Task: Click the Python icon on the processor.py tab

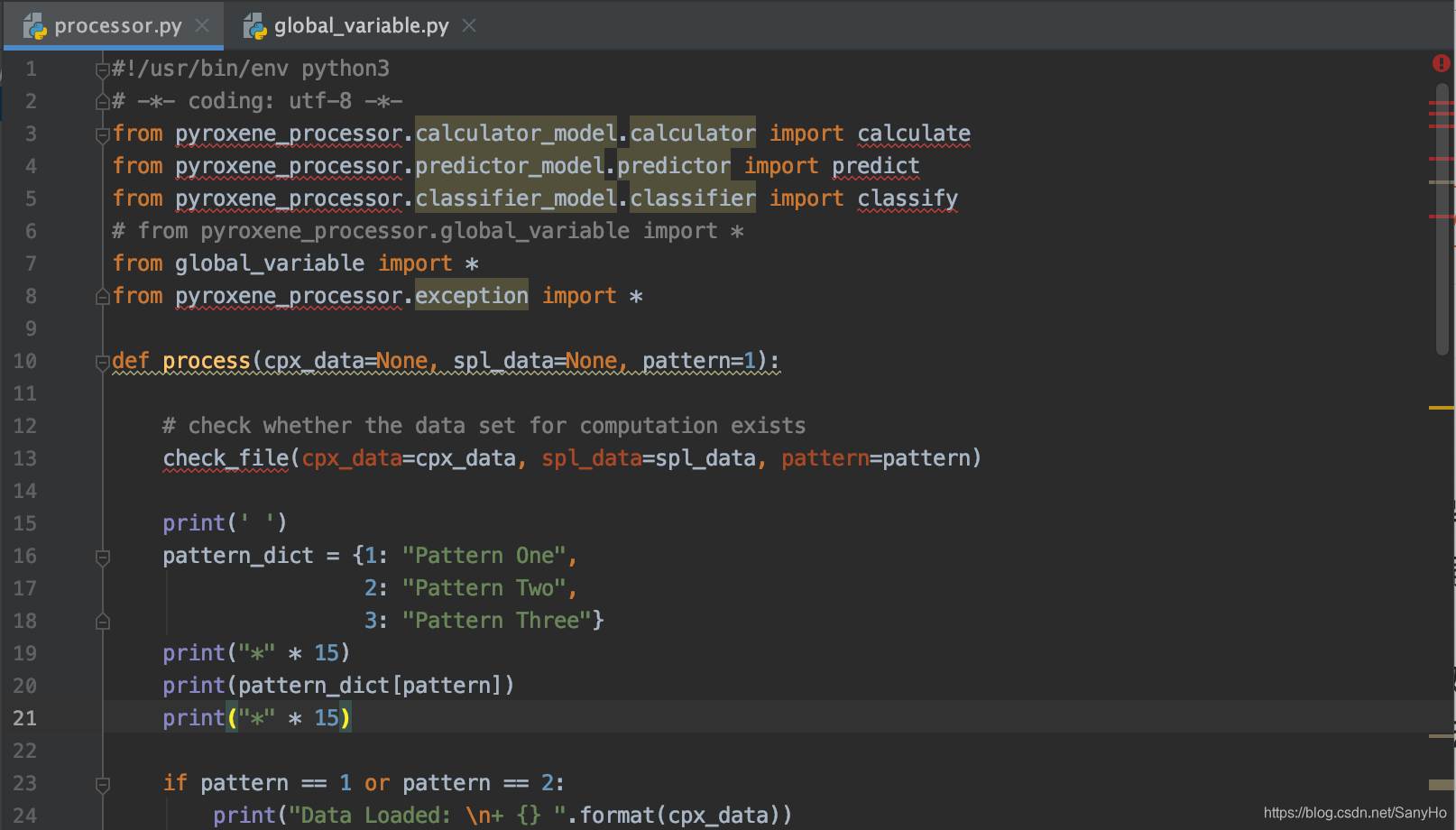Action: pos(38,25)
